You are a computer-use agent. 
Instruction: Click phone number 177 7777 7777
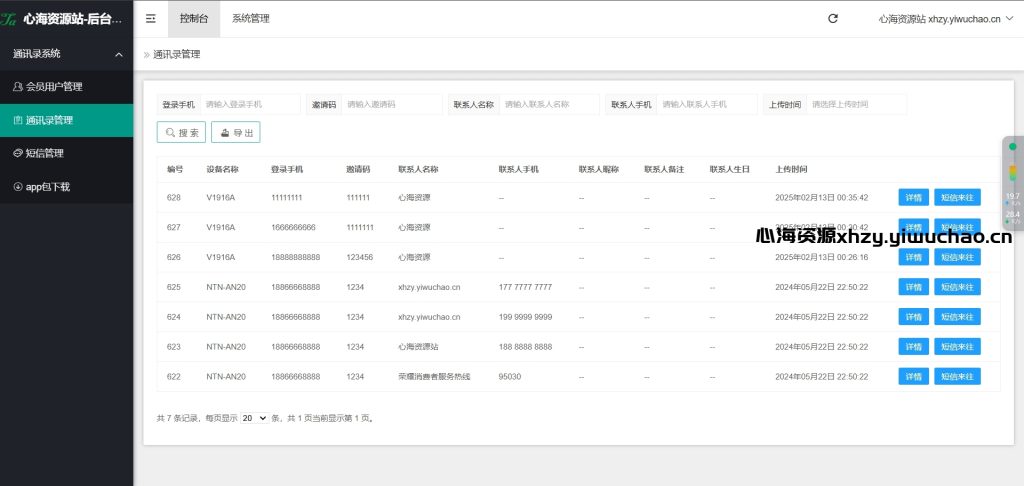coord(525,287)
